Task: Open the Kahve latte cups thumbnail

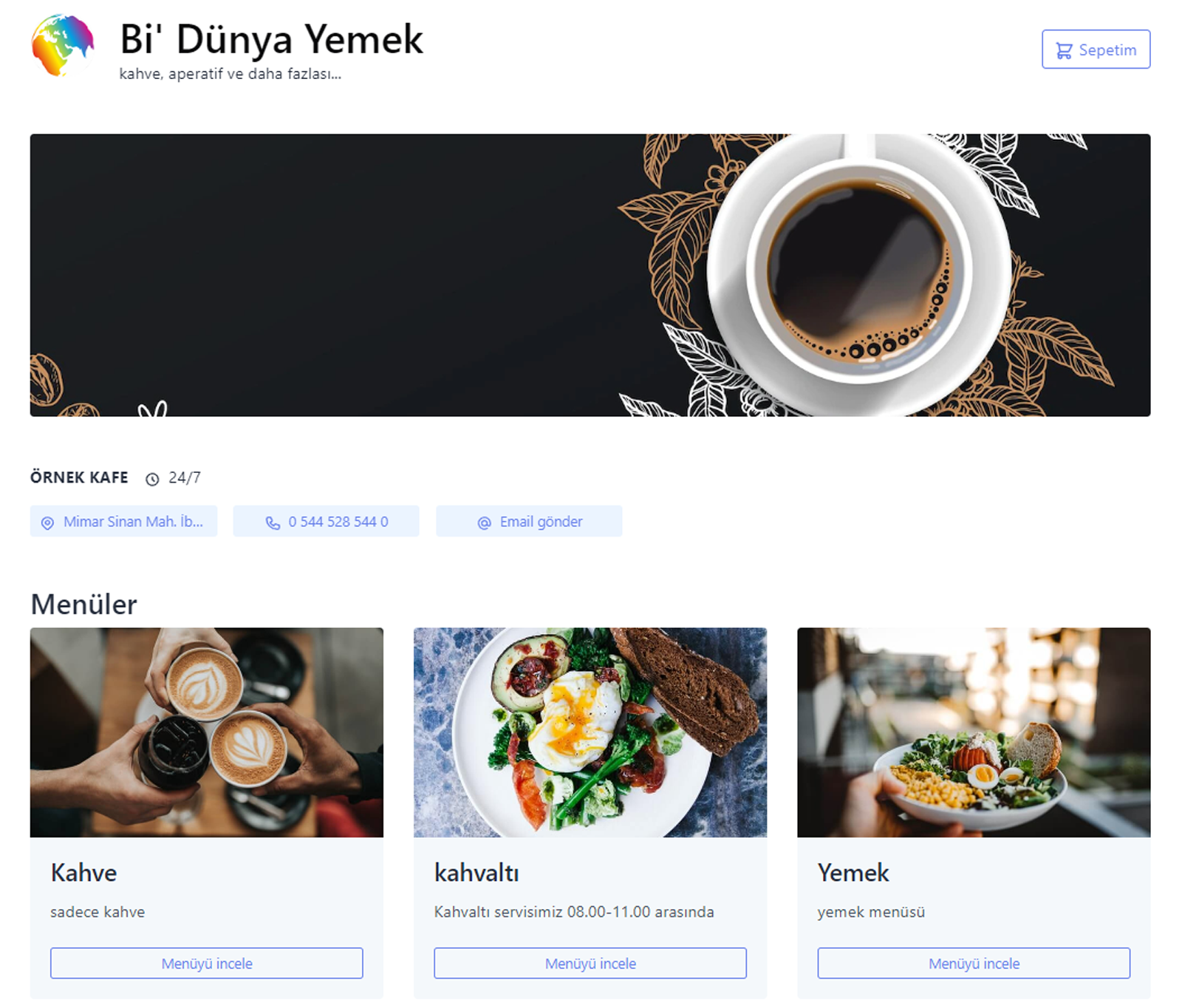Action: coord(207,732)
